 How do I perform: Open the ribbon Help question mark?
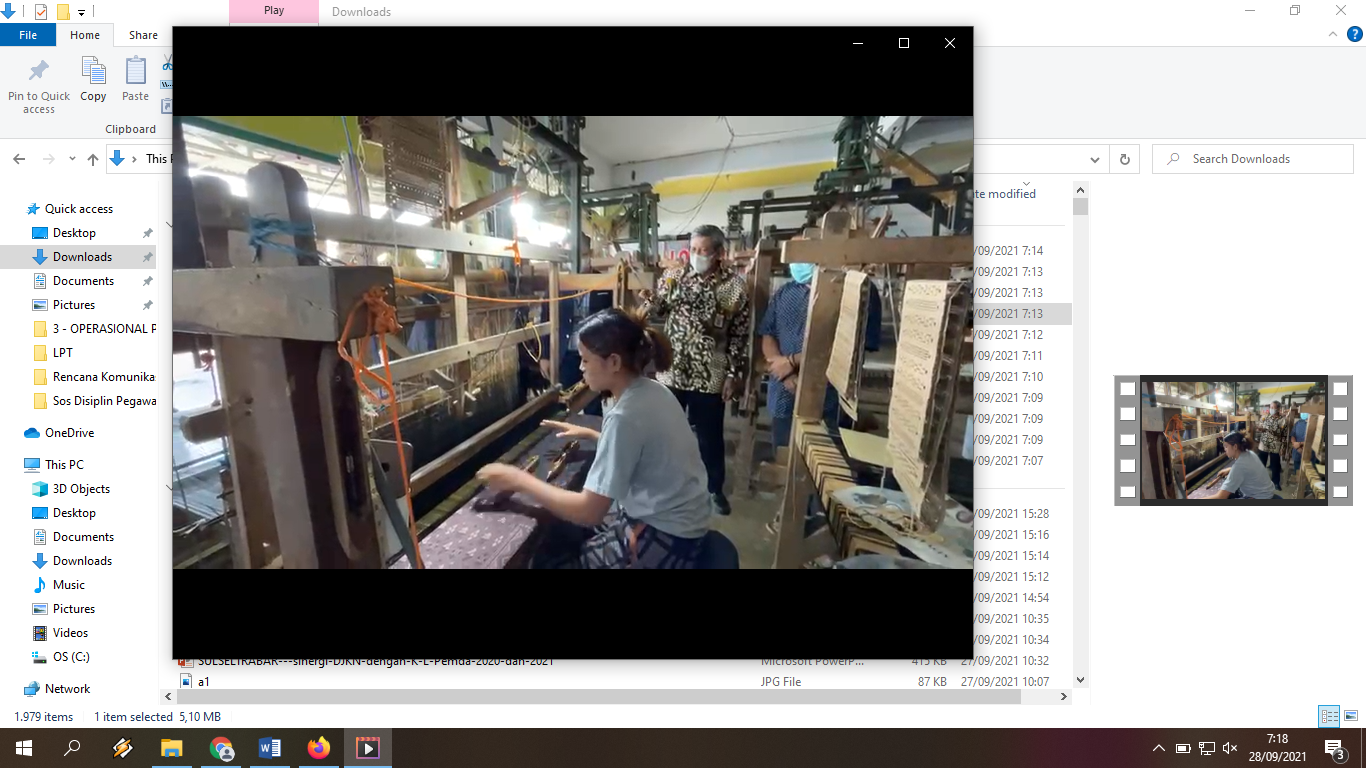1355,35
